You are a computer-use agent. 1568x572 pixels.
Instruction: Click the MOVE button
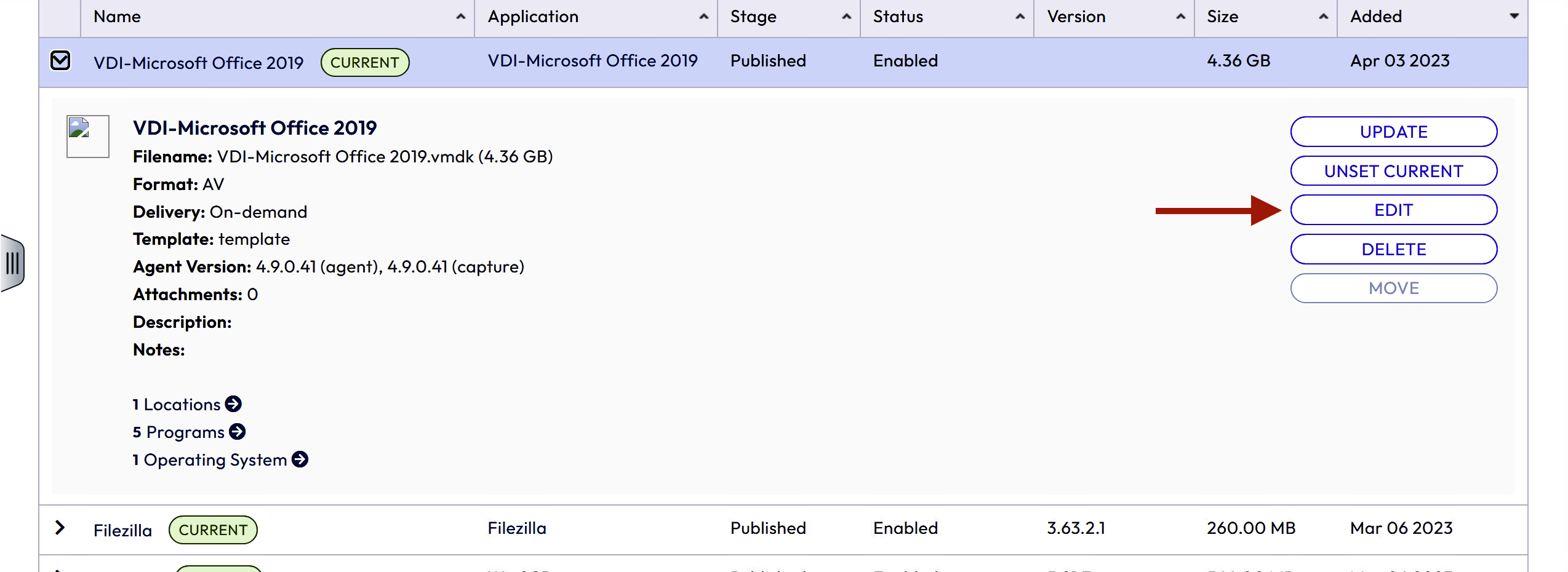point(1393,288)
